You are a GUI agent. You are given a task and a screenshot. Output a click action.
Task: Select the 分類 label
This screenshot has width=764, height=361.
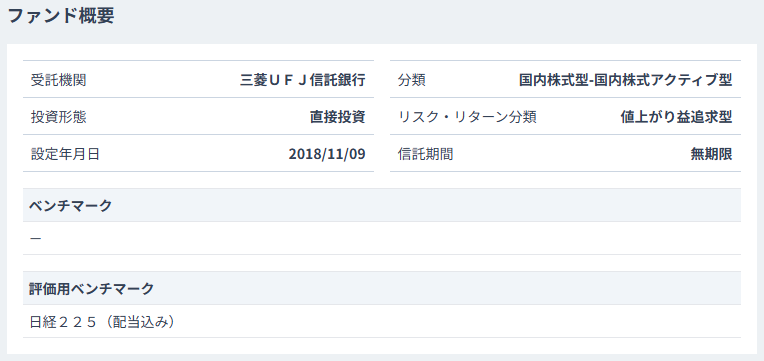coord(412,80)
